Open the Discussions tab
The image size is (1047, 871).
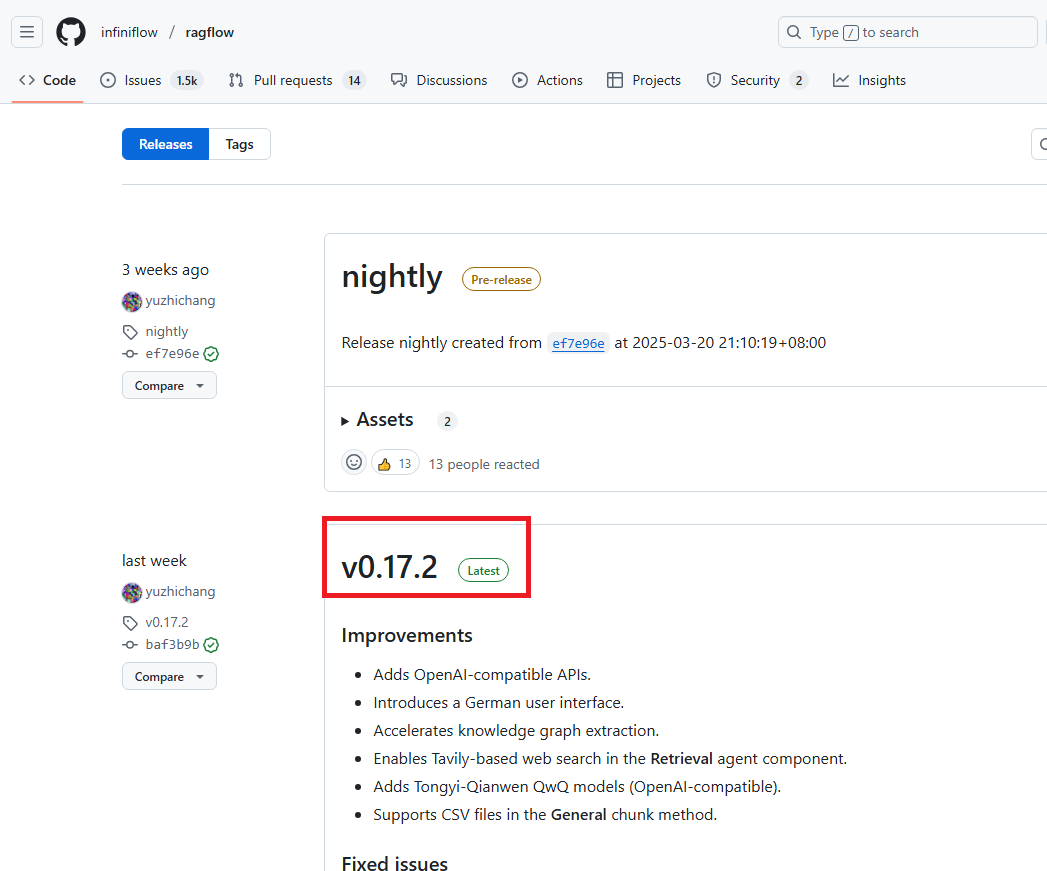pyautogui.click(x=439, y=80)
